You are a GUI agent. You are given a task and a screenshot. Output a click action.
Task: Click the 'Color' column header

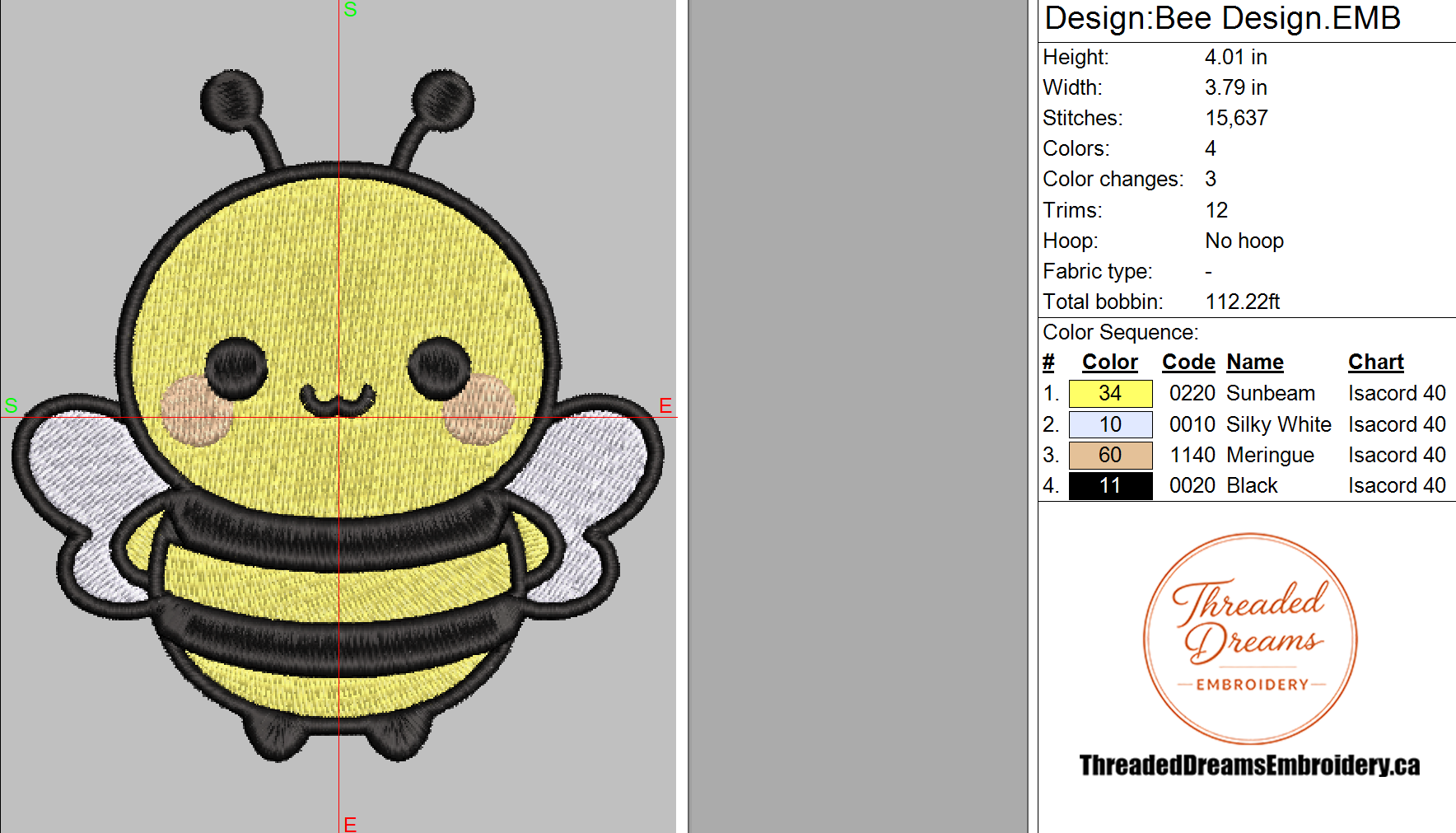click(1109, 362)
